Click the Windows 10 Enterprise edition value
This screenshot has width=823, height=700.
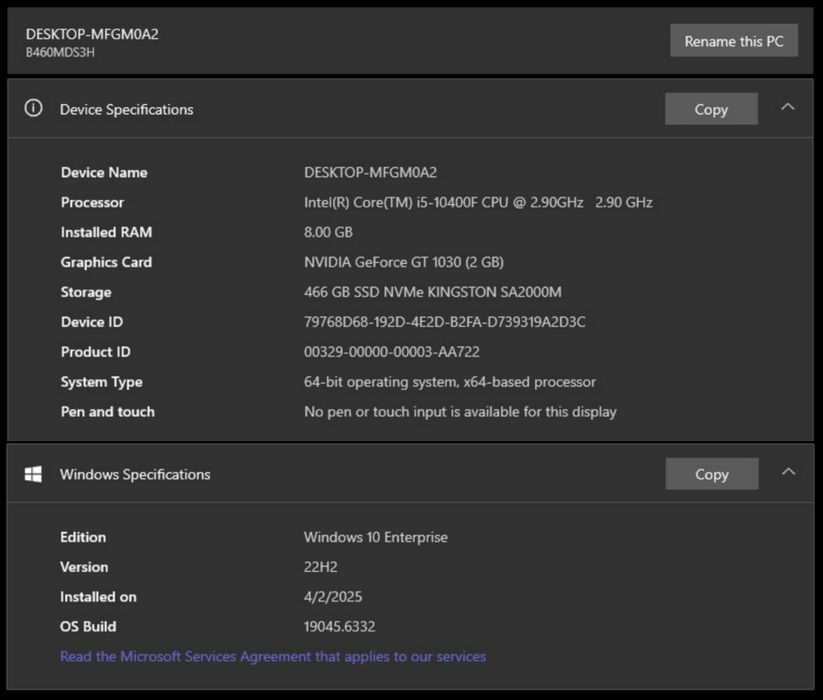(x=375, y=537)
